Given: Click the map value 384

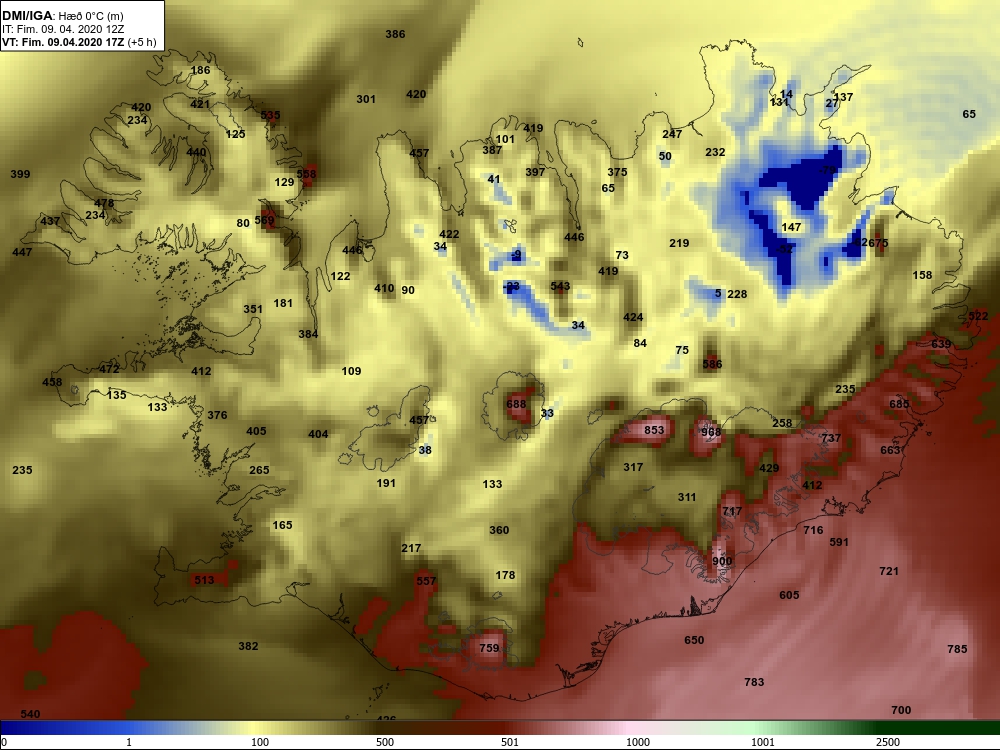Looking at the screenshot, I should tap(308, 334).
